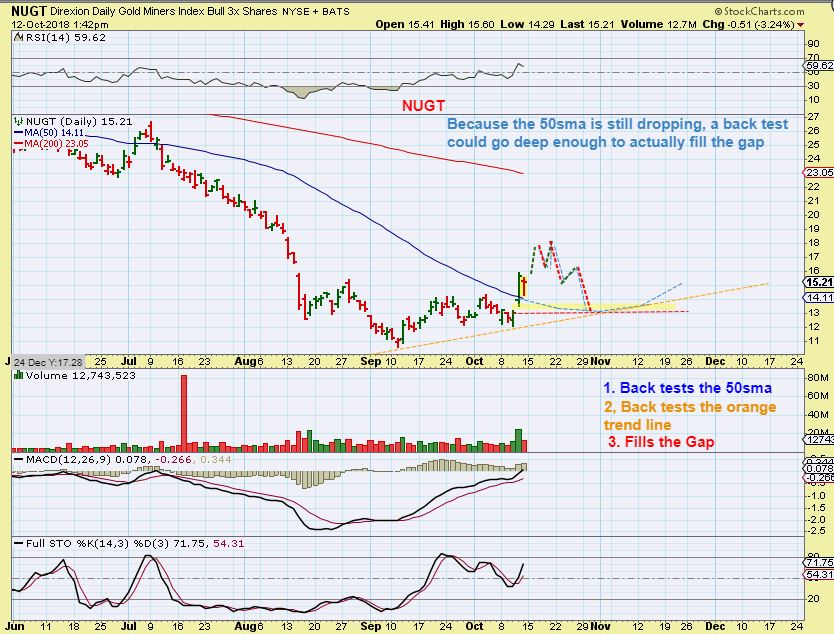834x634 pixels.
Task: Click the '24 Dec Y:17.28' crosshair readout
Action: (x=48, y=362)
